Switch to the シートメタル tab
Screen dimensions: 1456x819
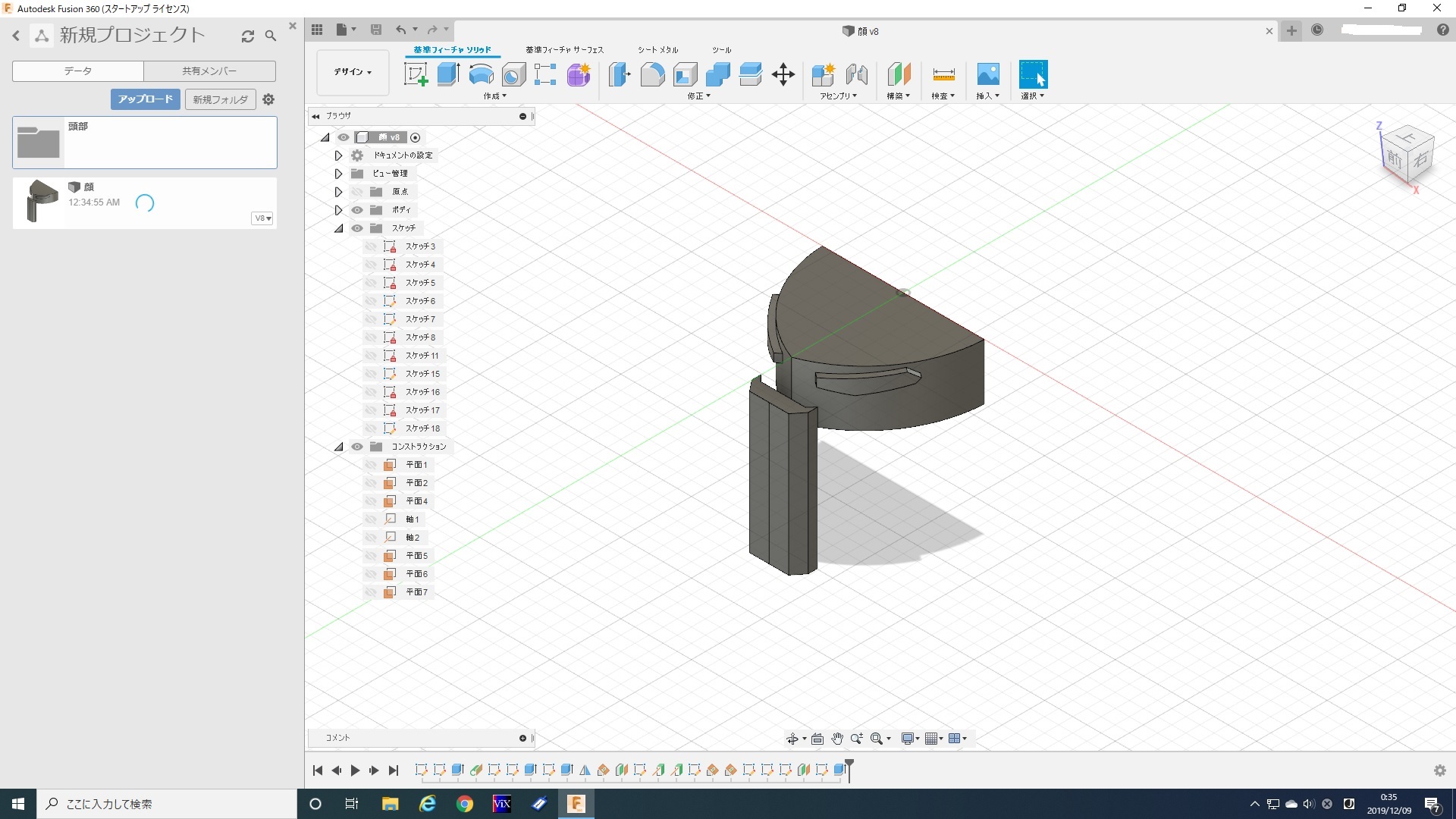(657, 50)
